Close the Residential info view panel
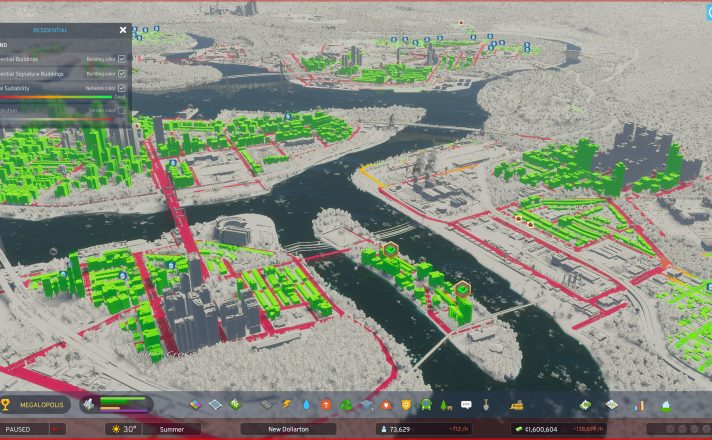 (123, 30)
